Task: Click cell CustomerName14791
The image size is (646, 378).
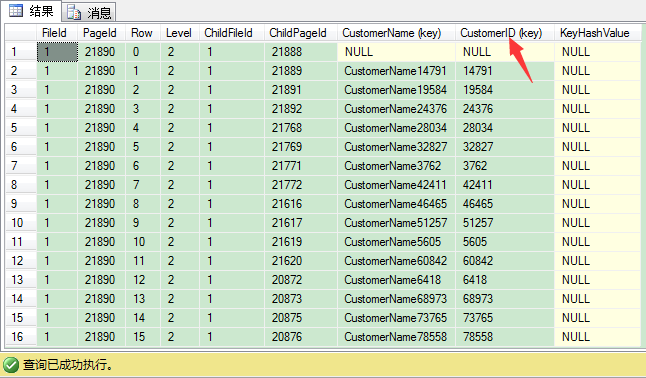Action: click(x=396, y=71)
